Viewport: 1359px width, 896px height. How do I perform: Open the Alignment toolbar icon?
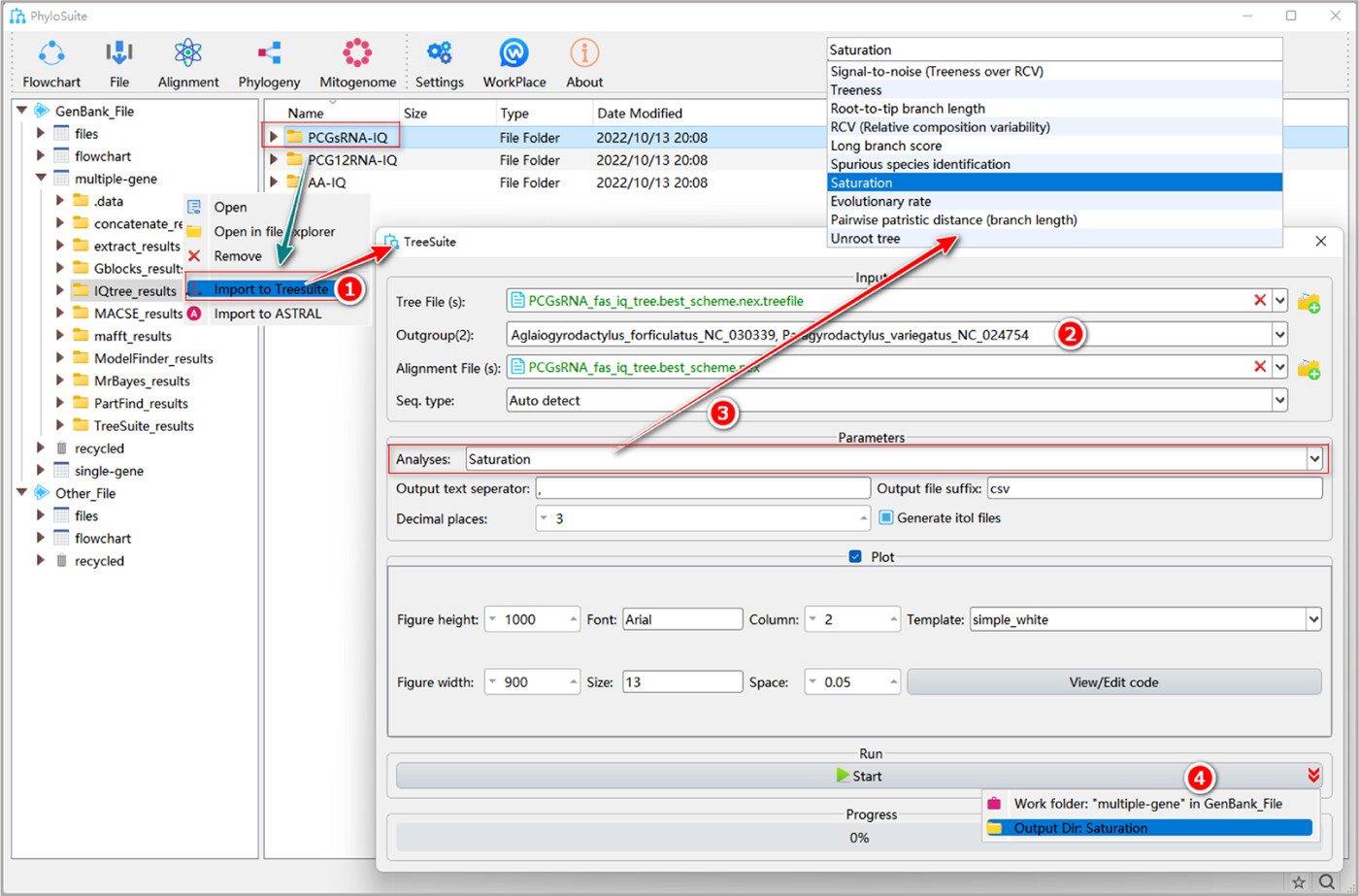188,54
